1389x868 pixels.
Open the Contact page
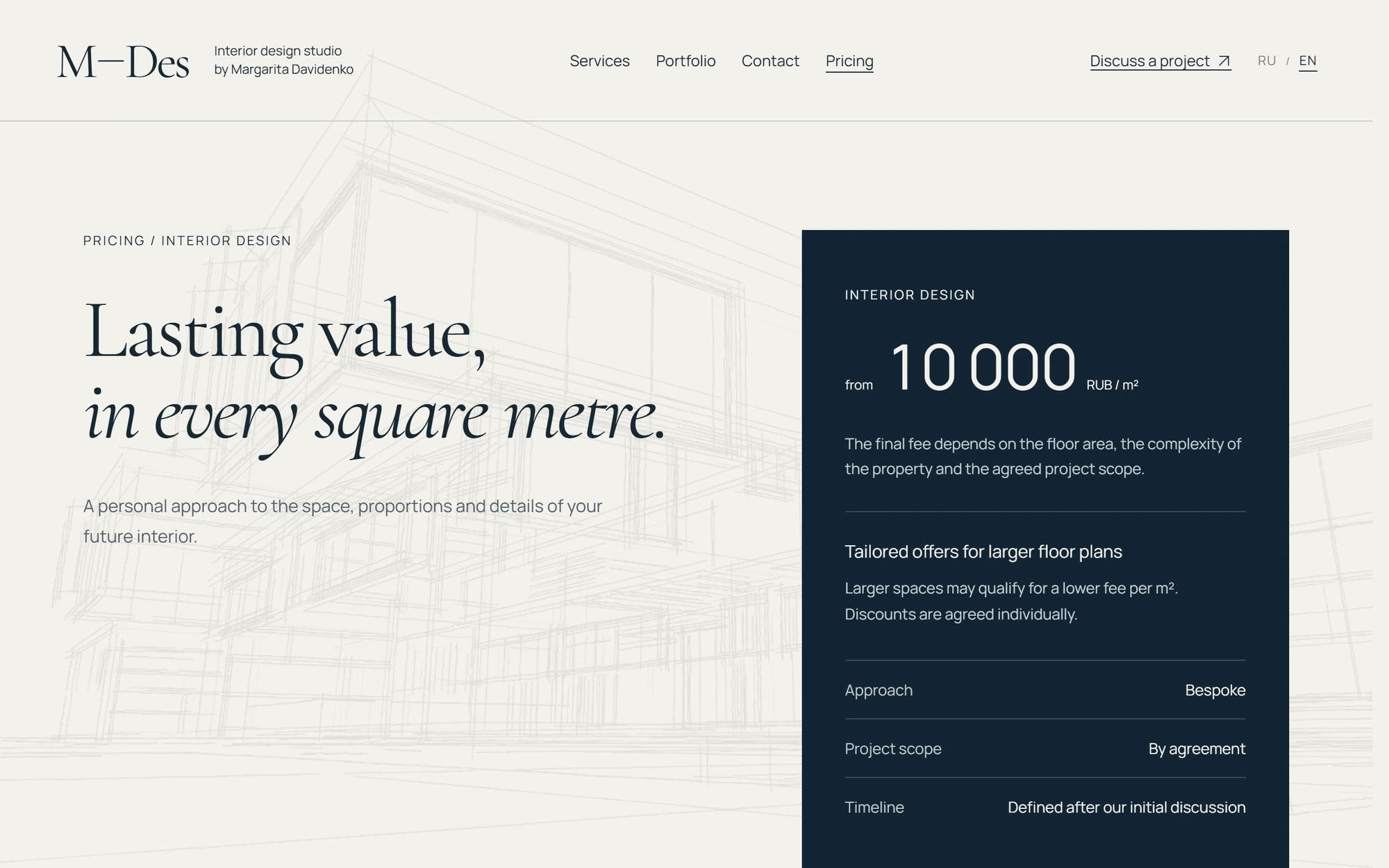(x=770, y=61)
